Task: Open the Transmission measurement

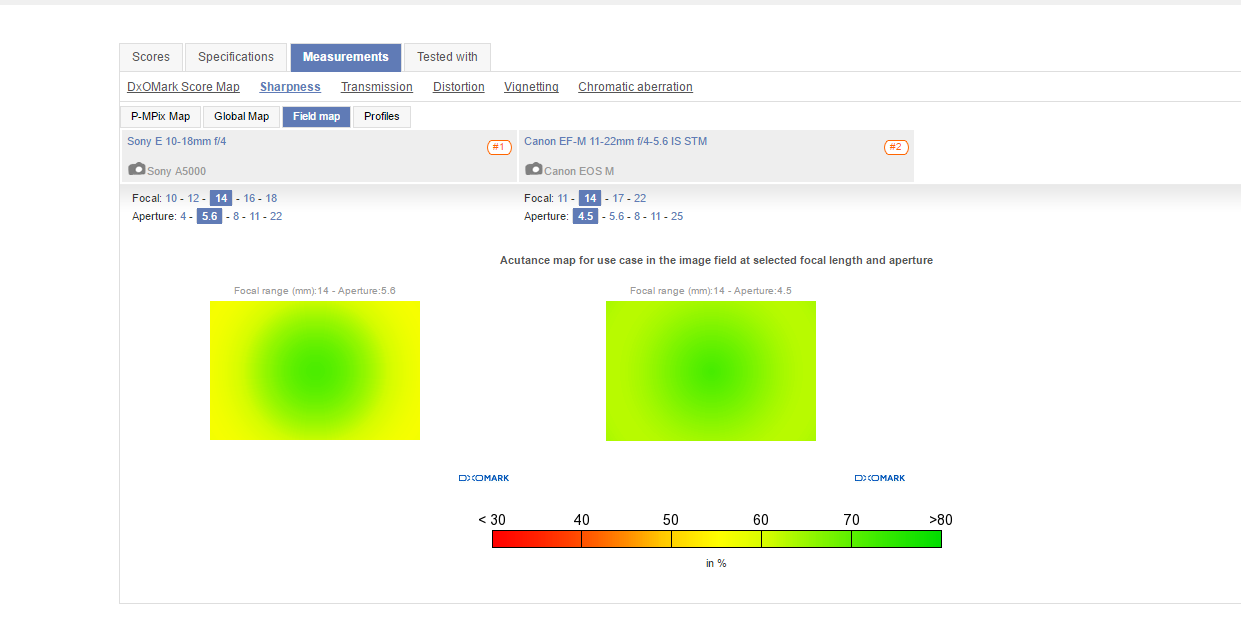Action: click(x=377, y=87)
